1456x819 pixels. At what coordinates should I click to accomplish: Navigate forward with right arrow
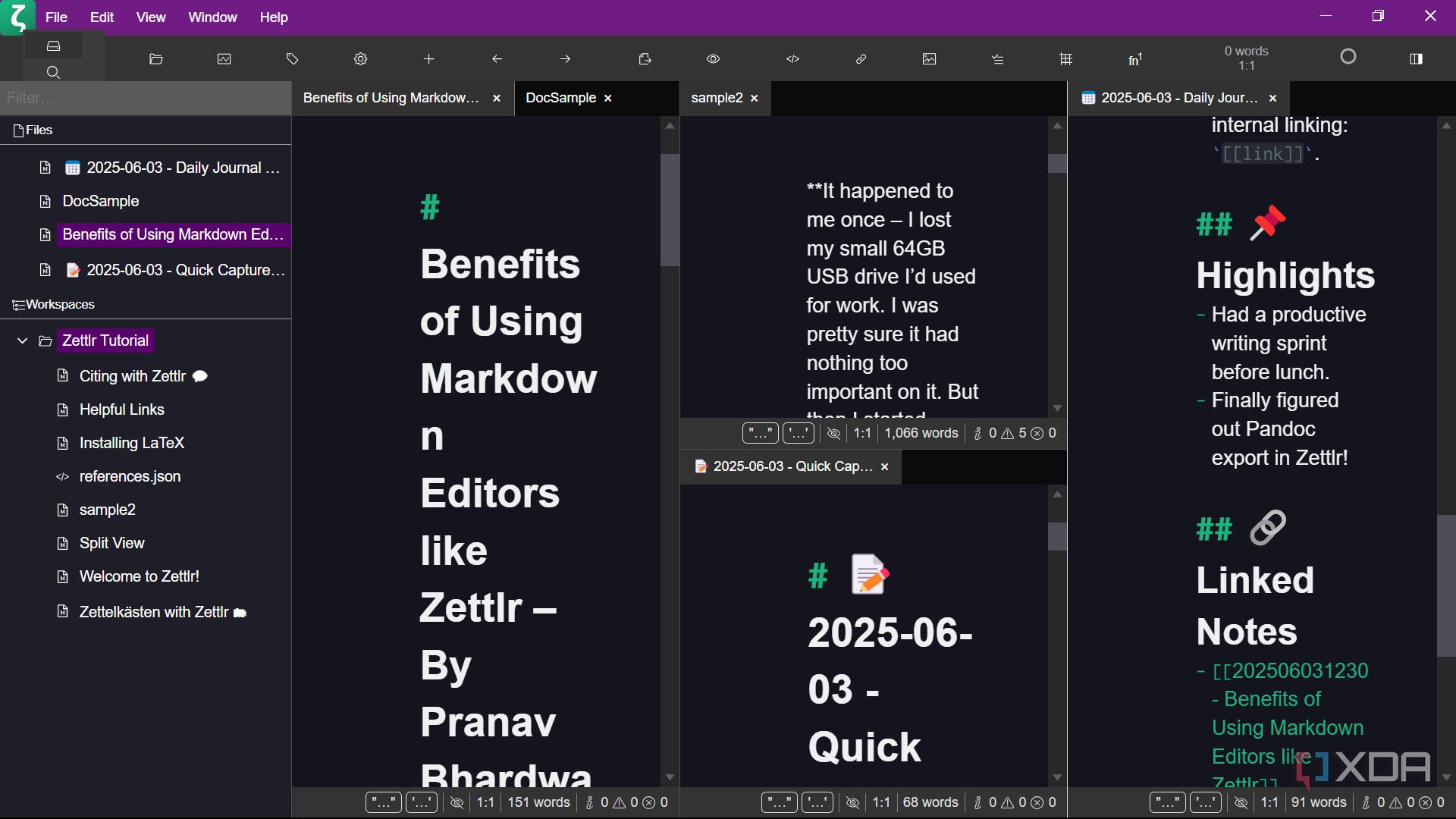566,59
